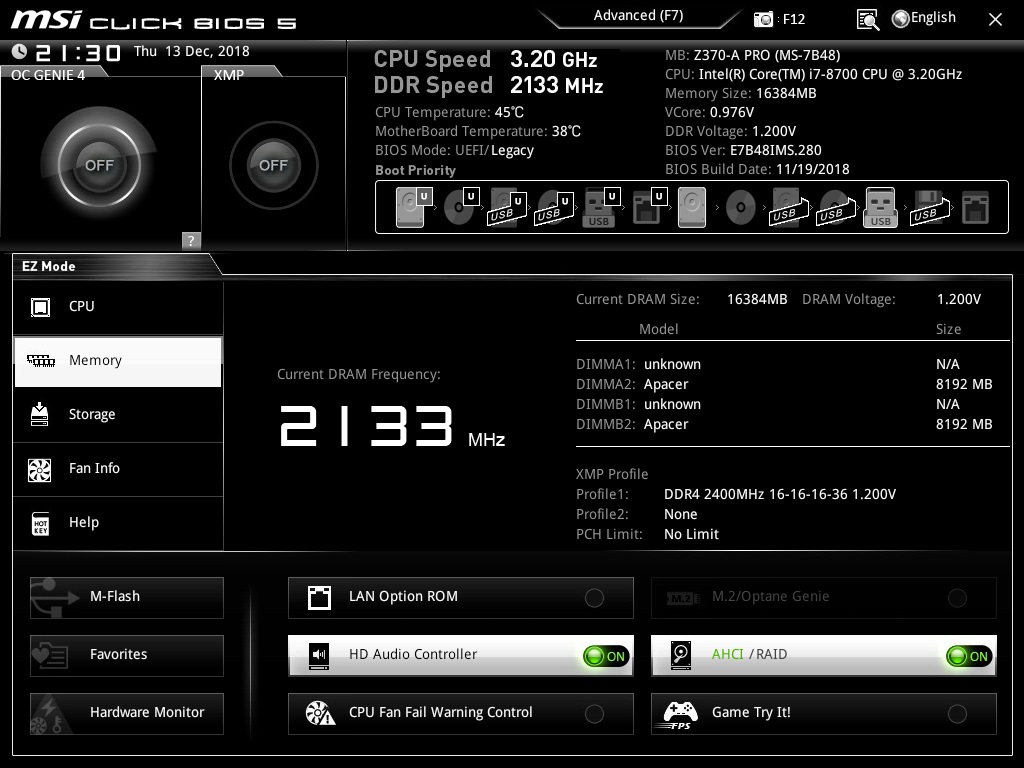
Task: Select UEFI network boot device icon
Action: click(648, 207)
